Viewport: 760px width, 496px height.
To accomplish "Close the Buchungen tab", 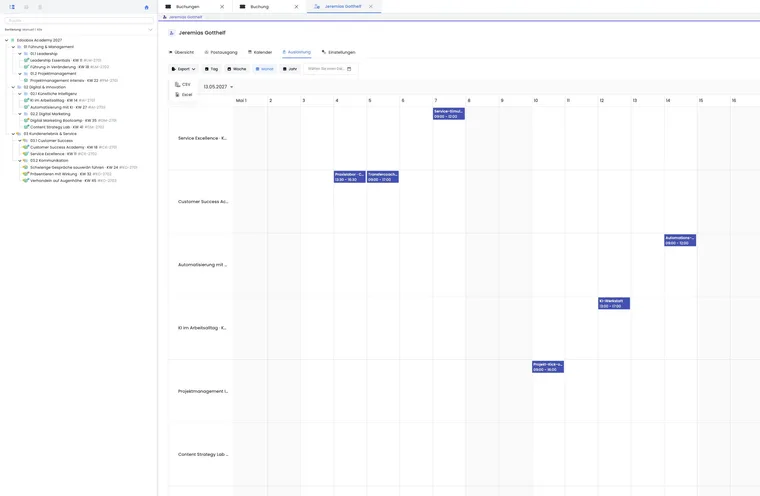I will coord(222,7).
